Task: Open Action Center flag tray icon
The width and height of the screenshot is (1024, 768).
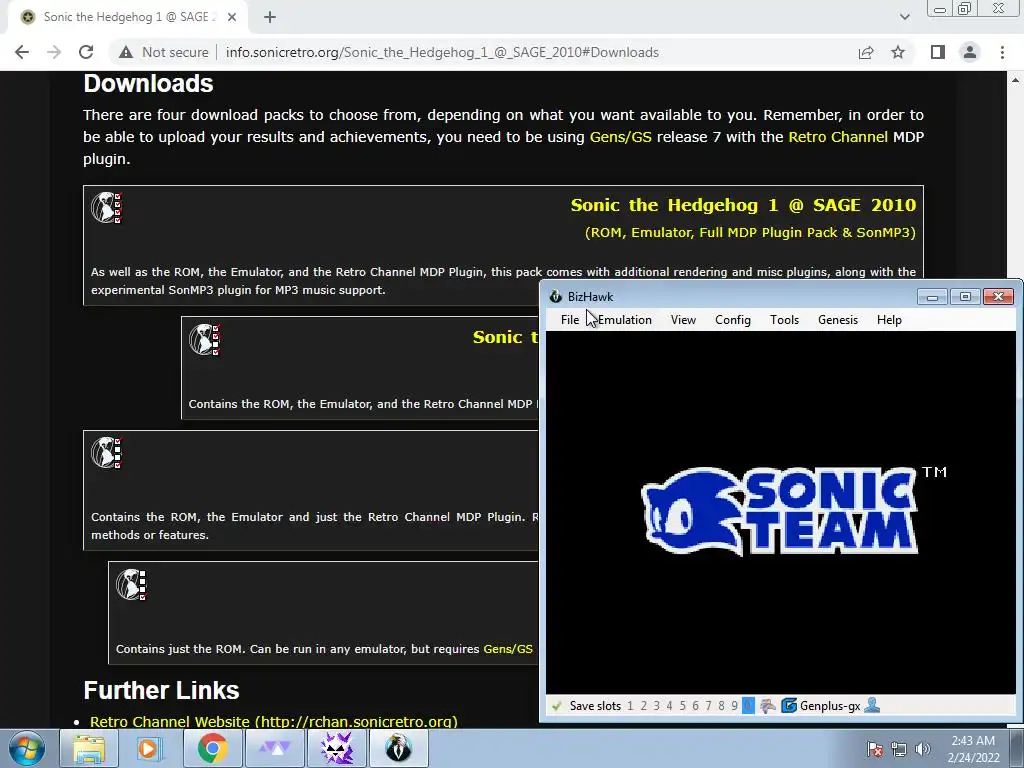Action: [x=875, y=749]
